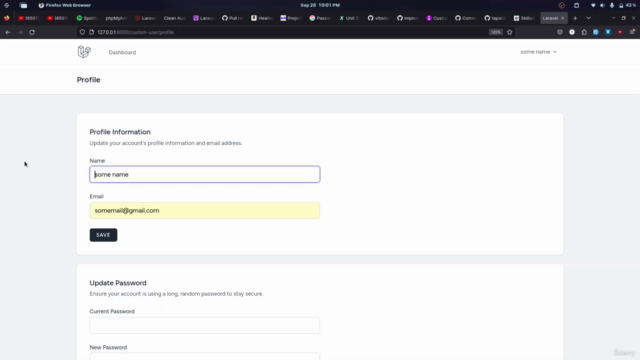Image resolution: width=640 pixels, height=360 pixels.
Task: Switch to the Pull request GitHub tab
Action: point(233,18)
